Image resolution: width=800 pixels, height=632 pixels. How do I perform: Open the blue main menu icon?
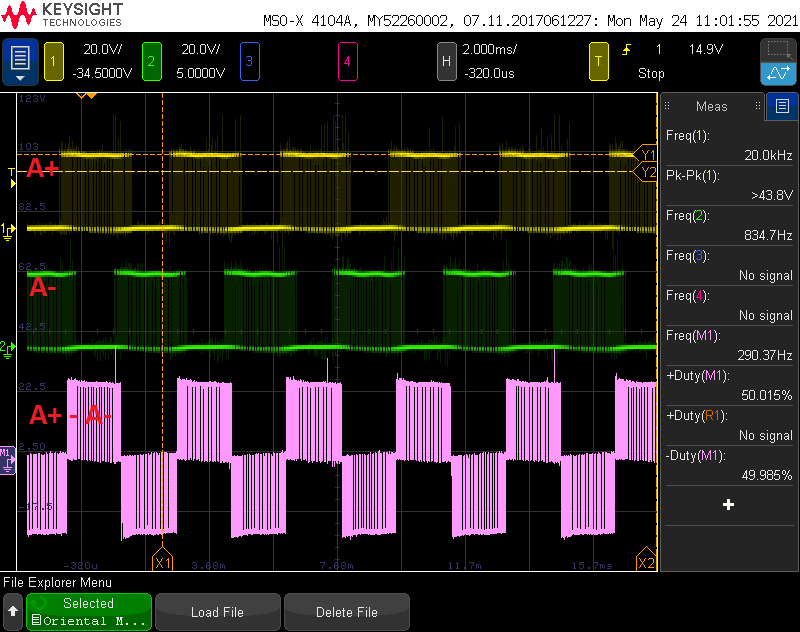(20, 62)
